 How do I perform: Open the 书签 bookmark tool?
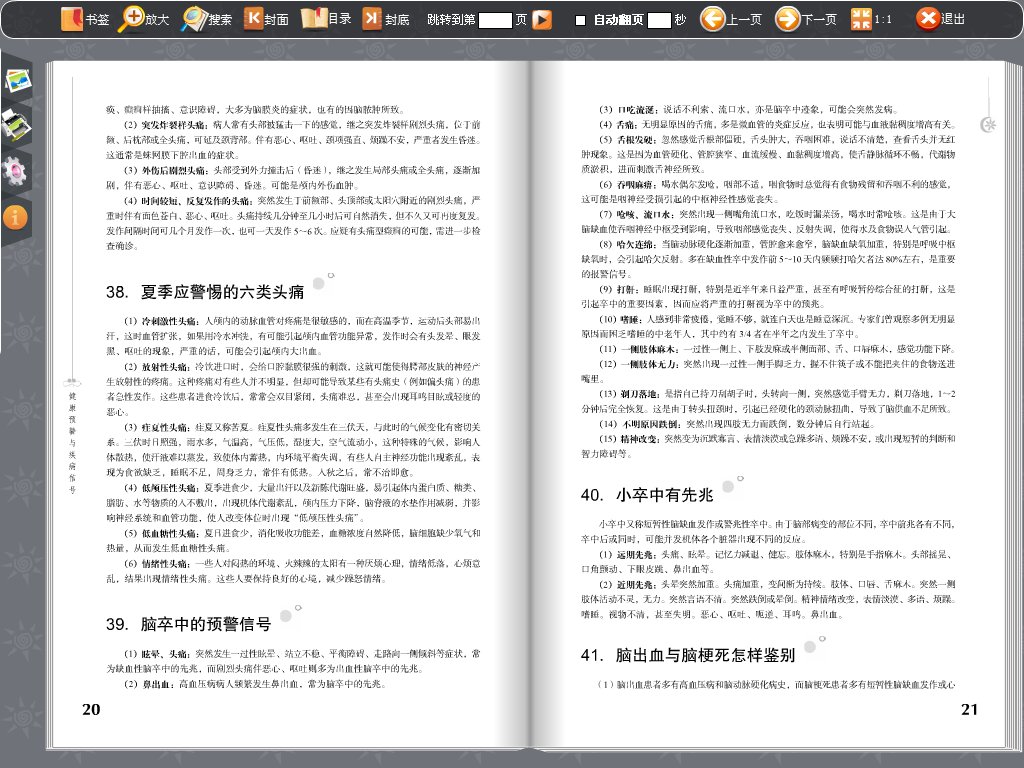[85, 19]
